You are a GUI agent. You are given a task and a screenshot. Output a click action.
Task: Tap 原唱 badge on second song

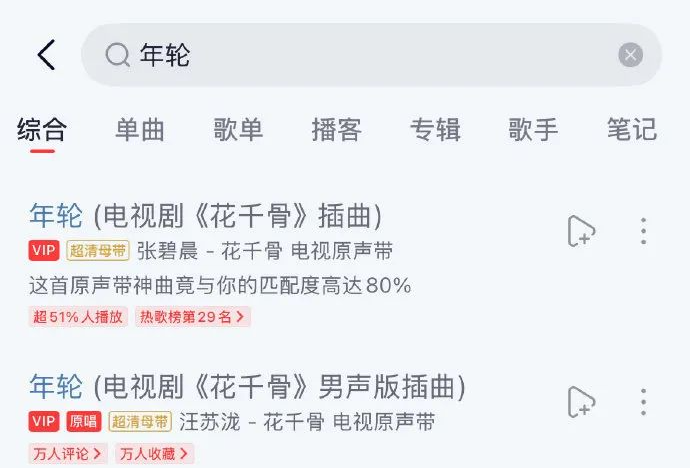[84, 421]
